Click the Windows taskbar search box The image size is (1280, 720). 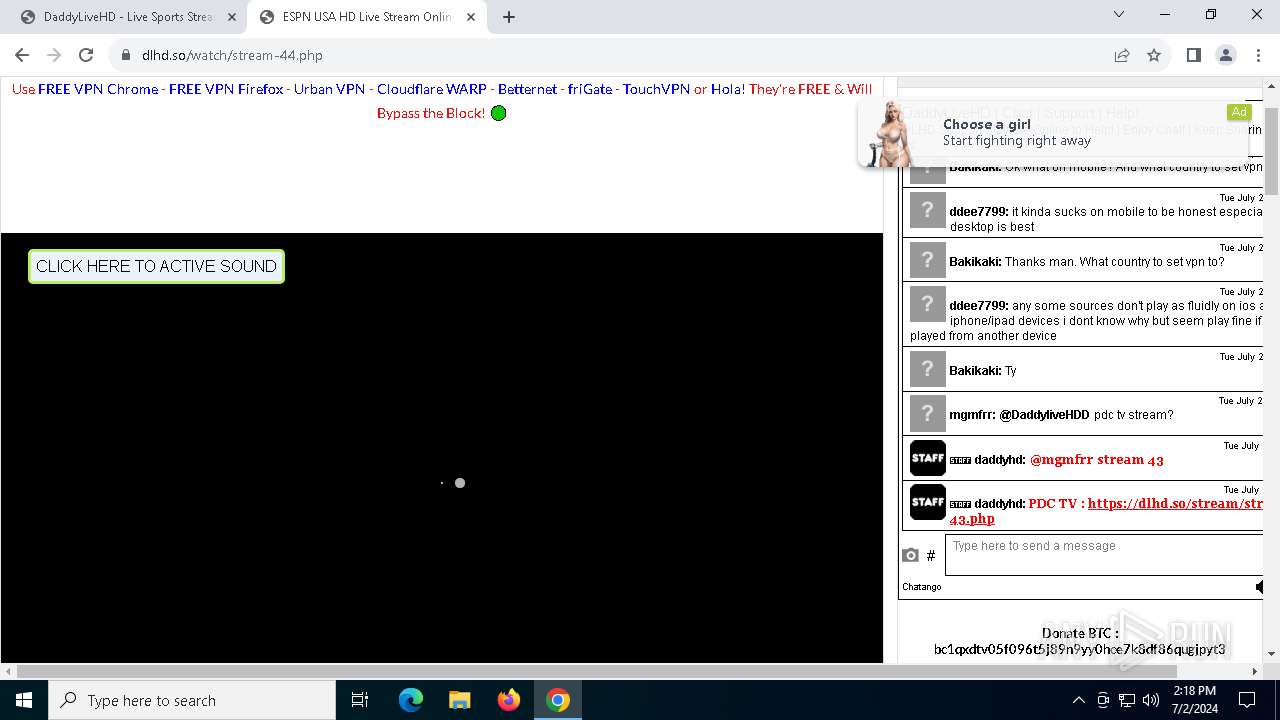(192, 700)
